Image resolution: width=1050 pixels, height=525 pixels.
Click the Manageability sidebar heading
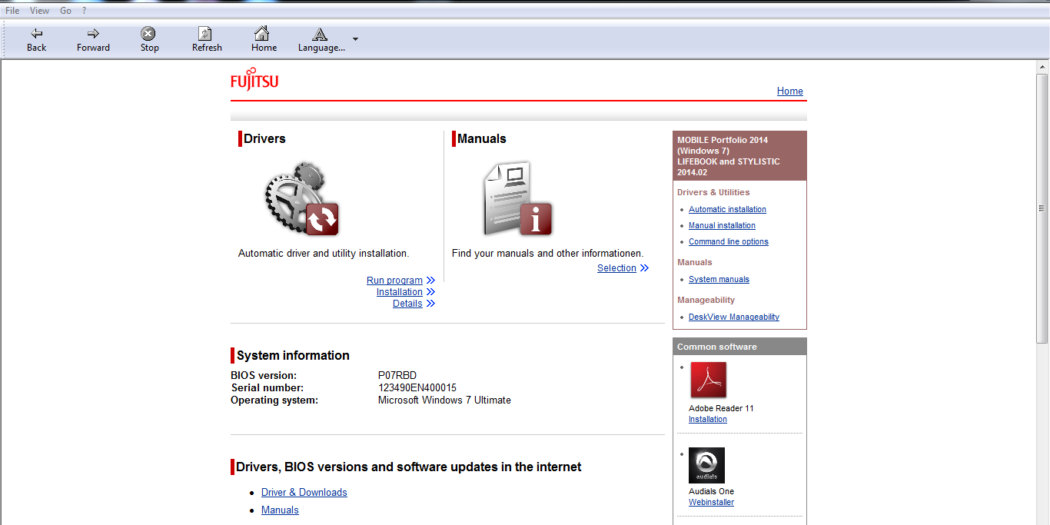706,299
